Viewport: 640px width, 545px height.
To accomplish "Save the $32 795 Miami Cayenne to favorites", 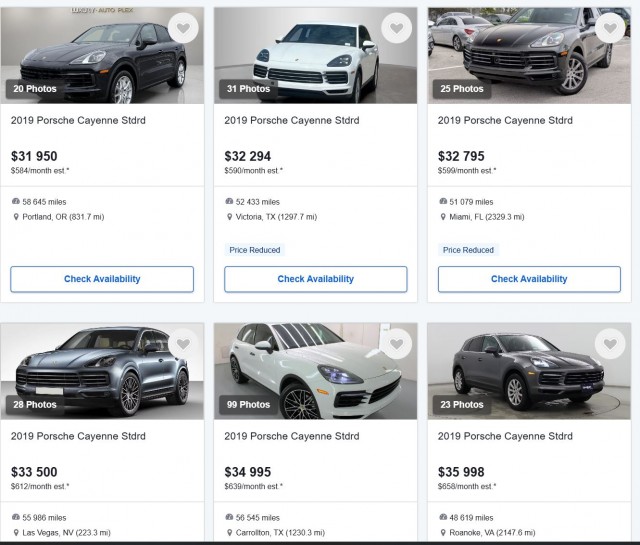I will (610, 28).
